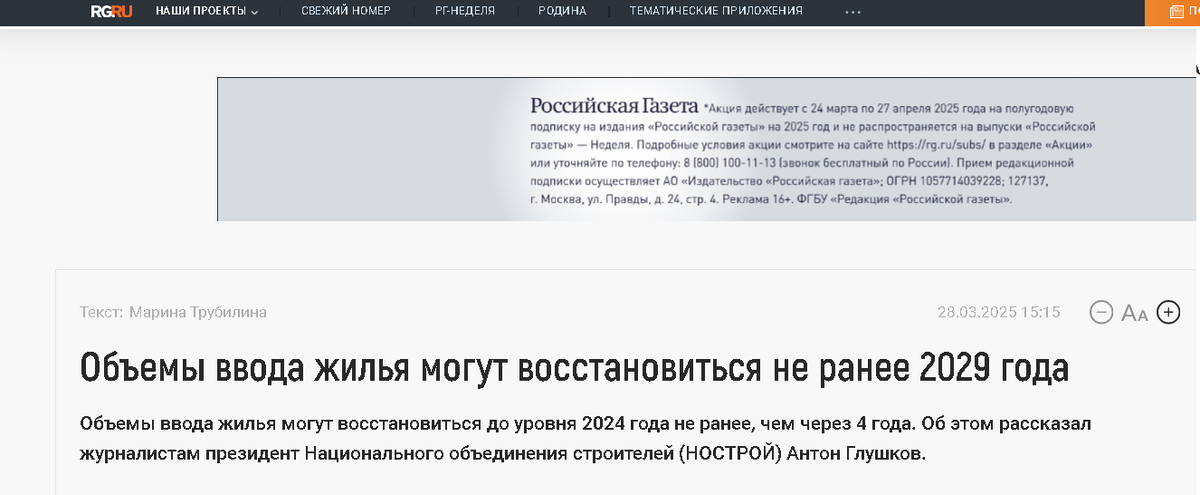Open author Марина Трубилина's page

[198, 312]
